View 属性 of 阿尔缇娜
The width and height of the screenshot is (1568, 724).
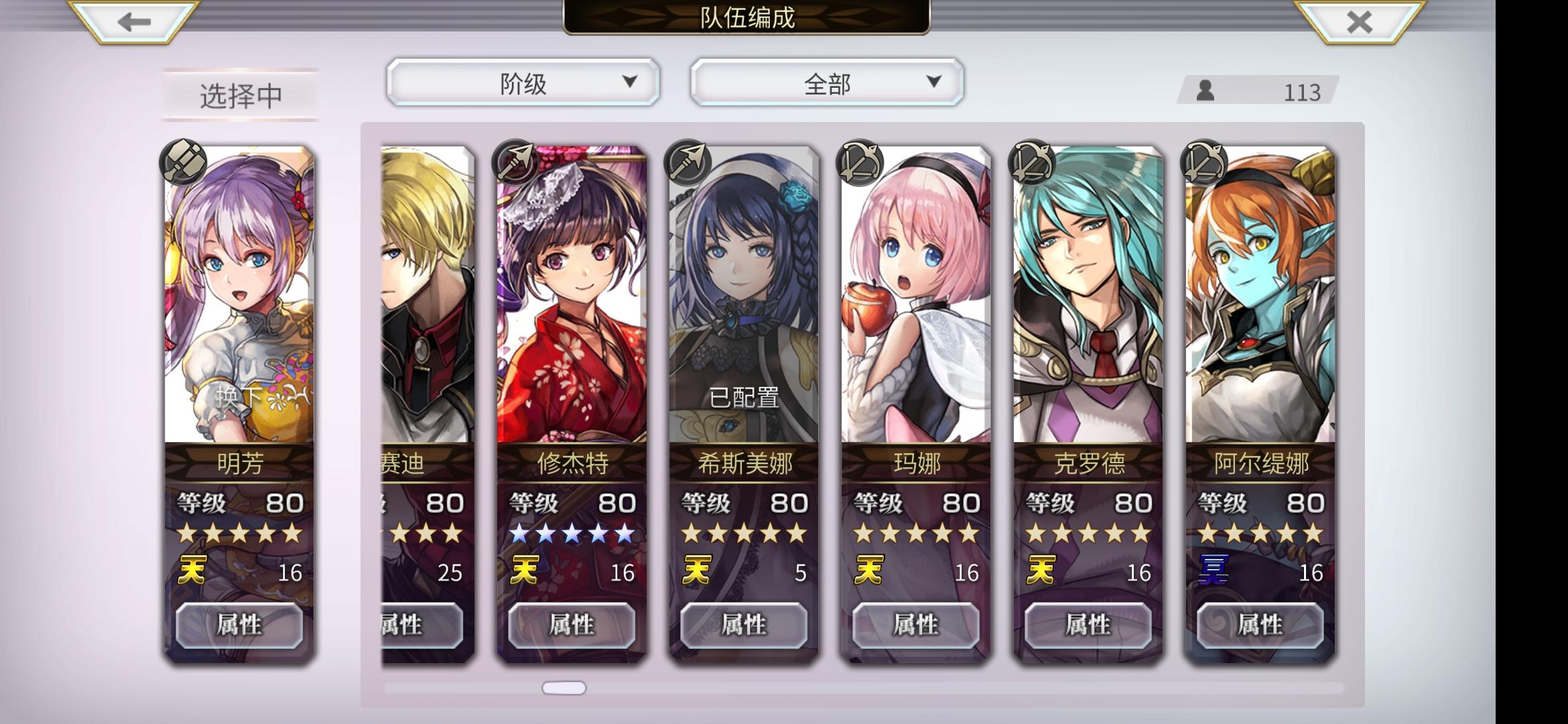point(1260,625)
